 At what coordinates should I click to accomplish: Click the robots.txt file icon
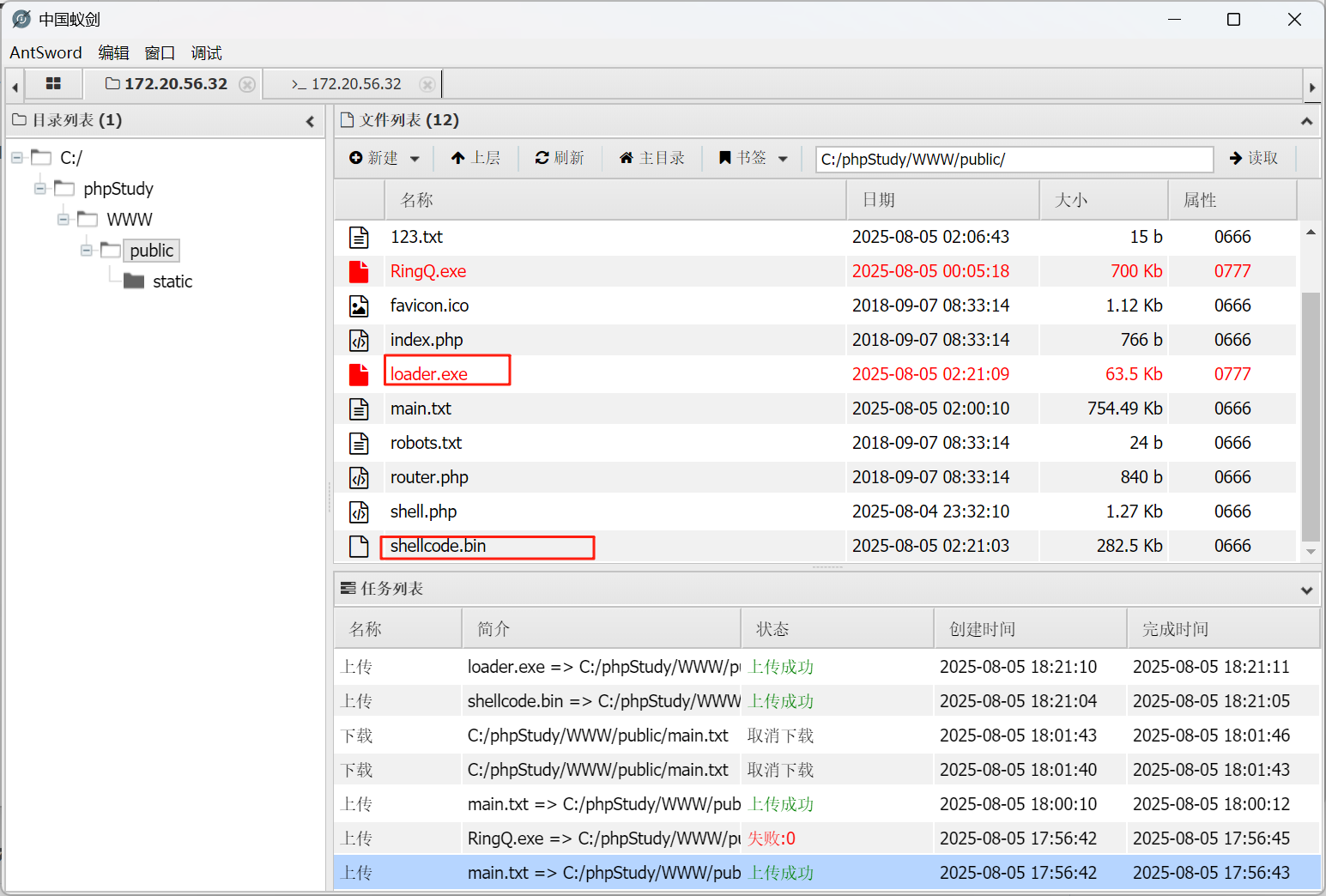pyautogui.click(x=359, y=443)
